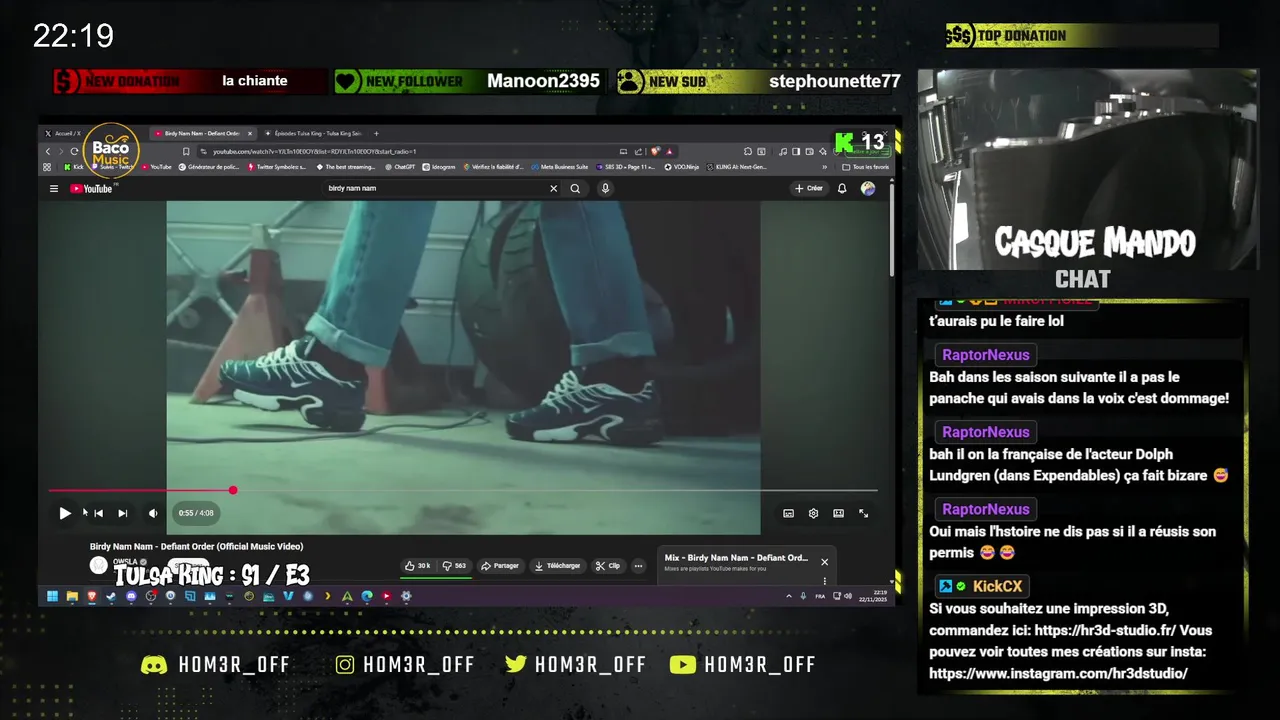This screenshot has height=720, width=1280.
Task: Enter fullscreen on the YouTube player
Action: click(863, 513)
